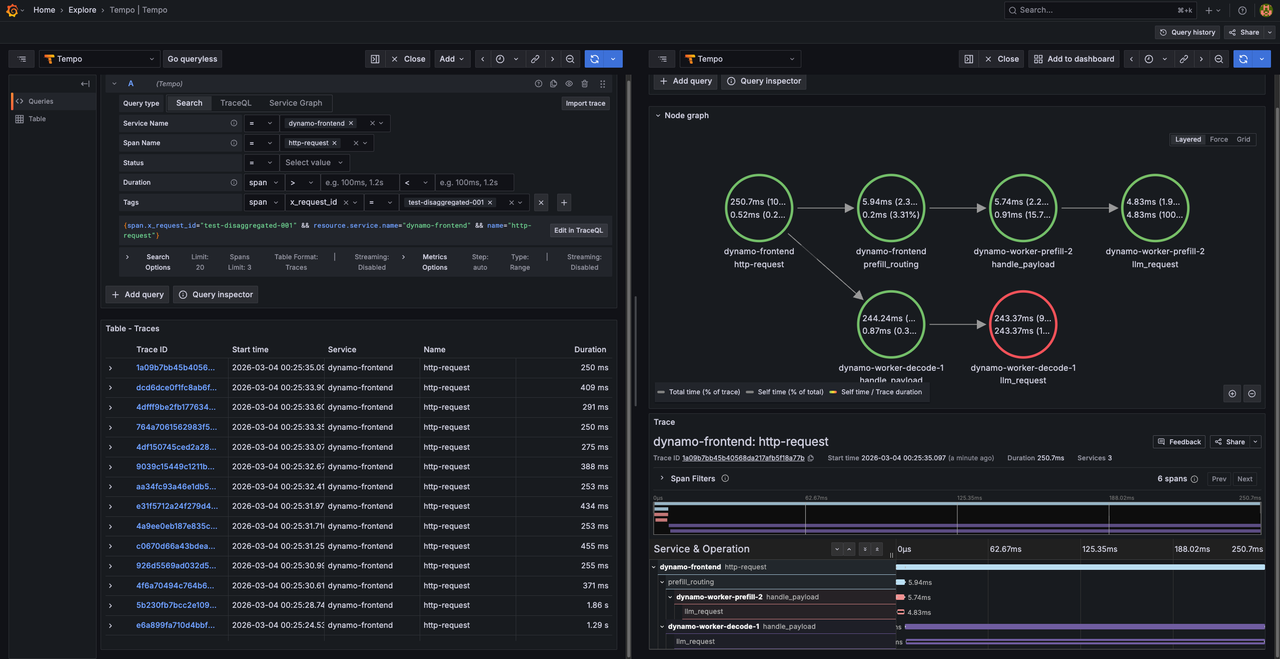Select the Force node graph layout

[x=1218, y=139]
